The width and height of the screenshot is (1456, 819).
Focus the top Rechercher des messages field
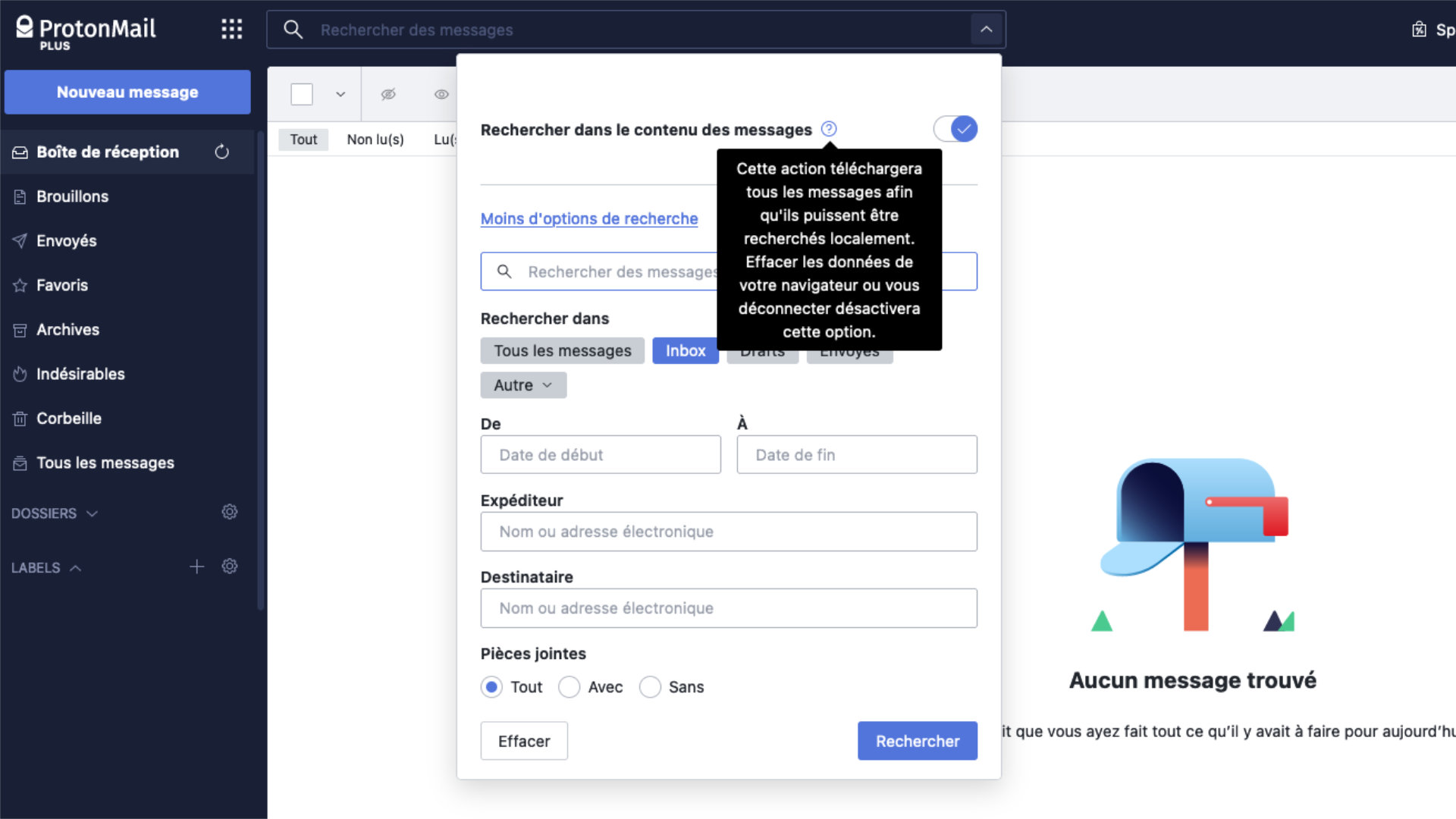coord(637,30)
